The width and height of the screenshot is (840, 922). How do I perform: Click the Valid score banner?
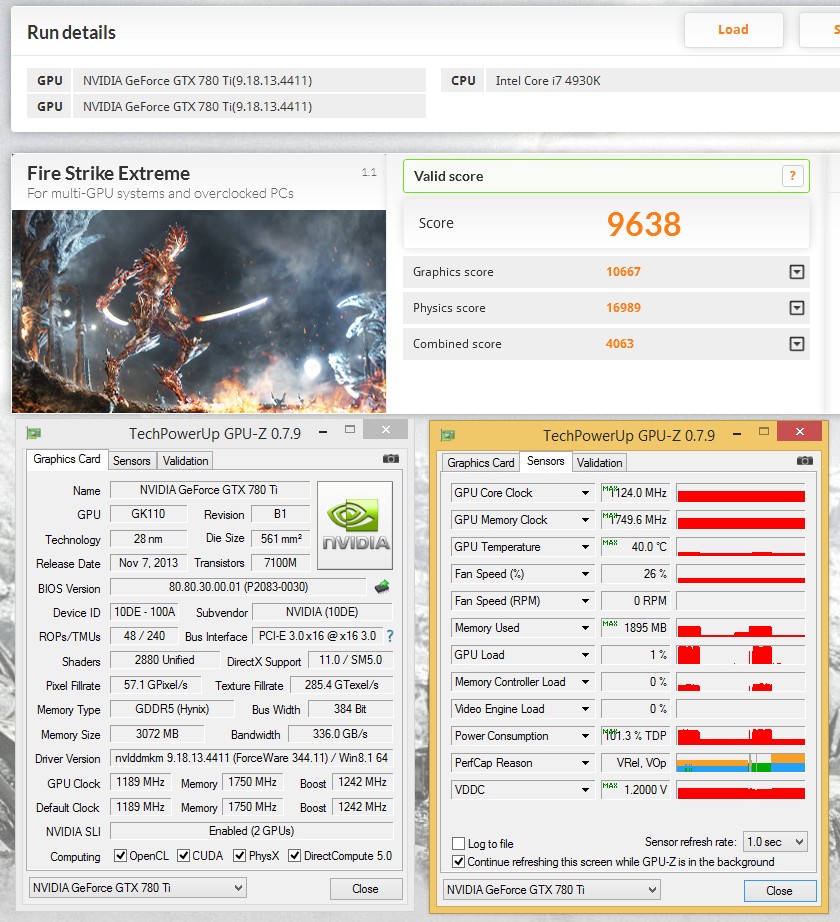606,176
